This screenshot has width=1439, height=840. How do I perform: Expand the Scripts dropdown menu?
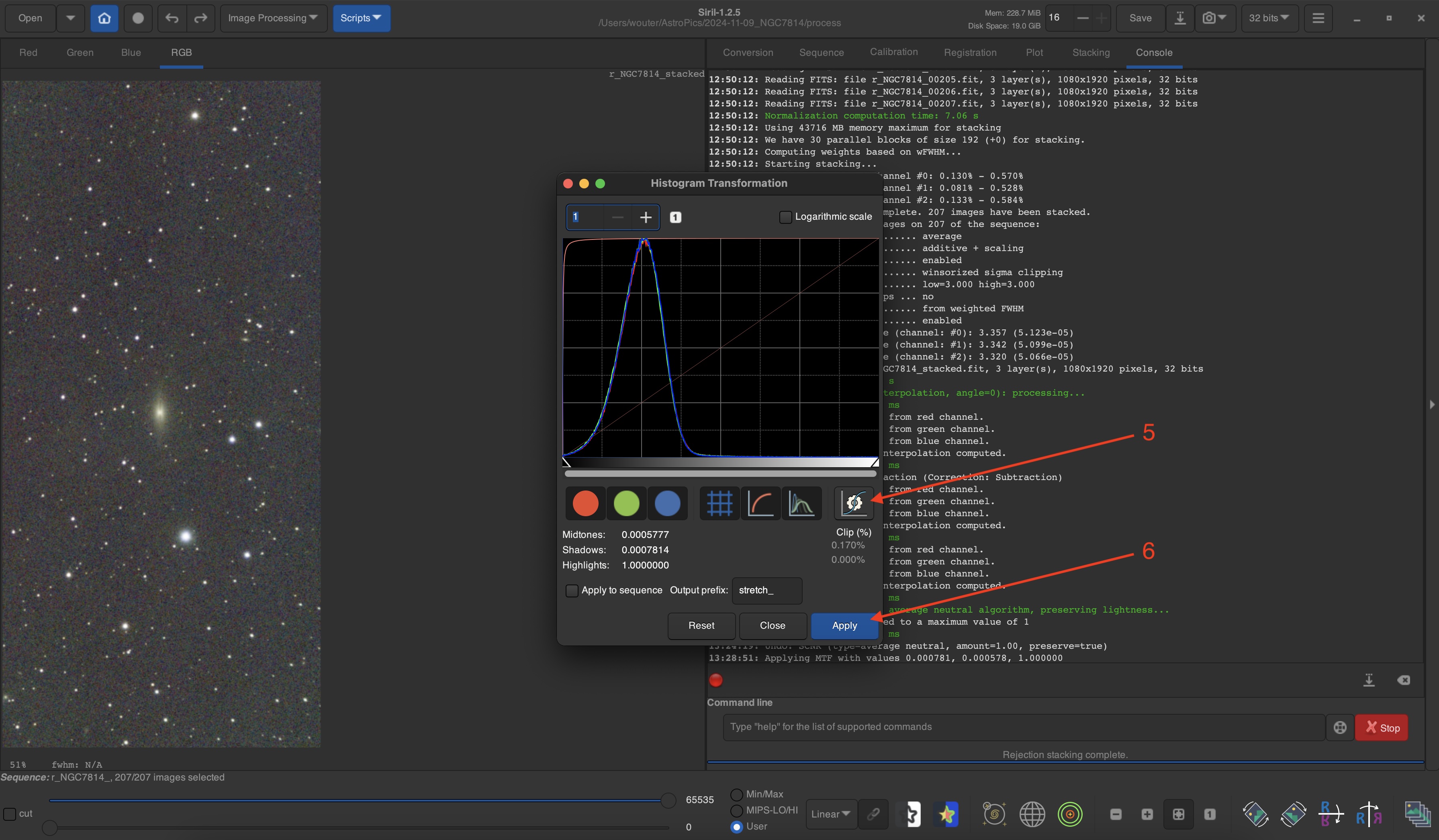[x=361, y=18]
